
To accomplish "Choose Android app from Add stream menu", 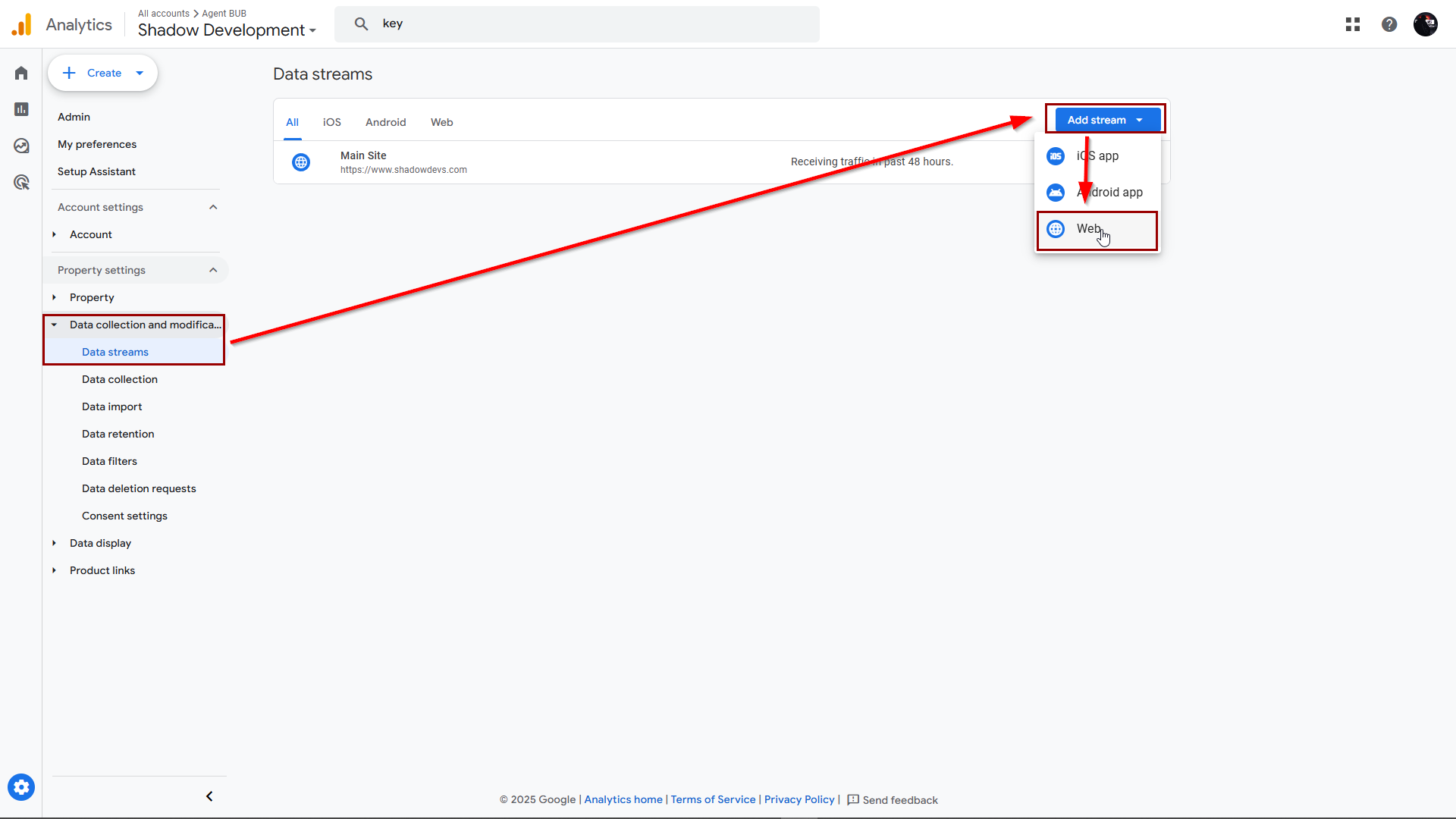I will 1097,193.
